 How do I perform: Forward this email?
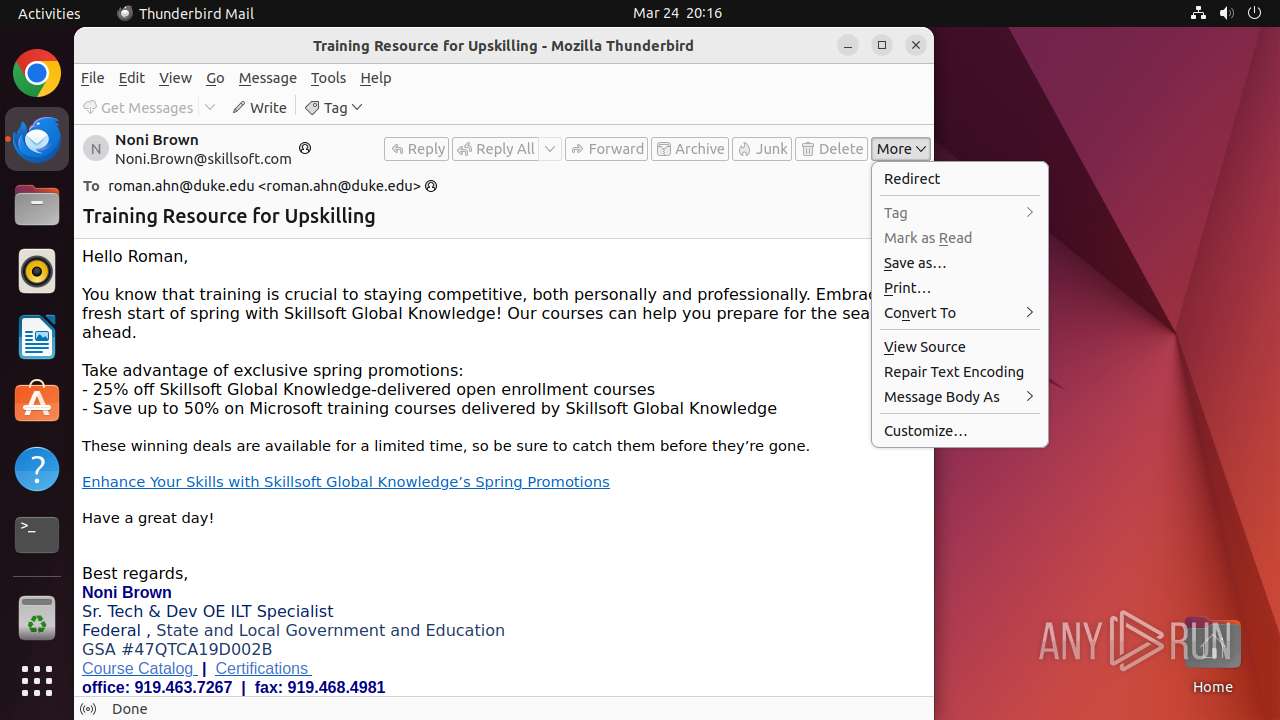607,149
